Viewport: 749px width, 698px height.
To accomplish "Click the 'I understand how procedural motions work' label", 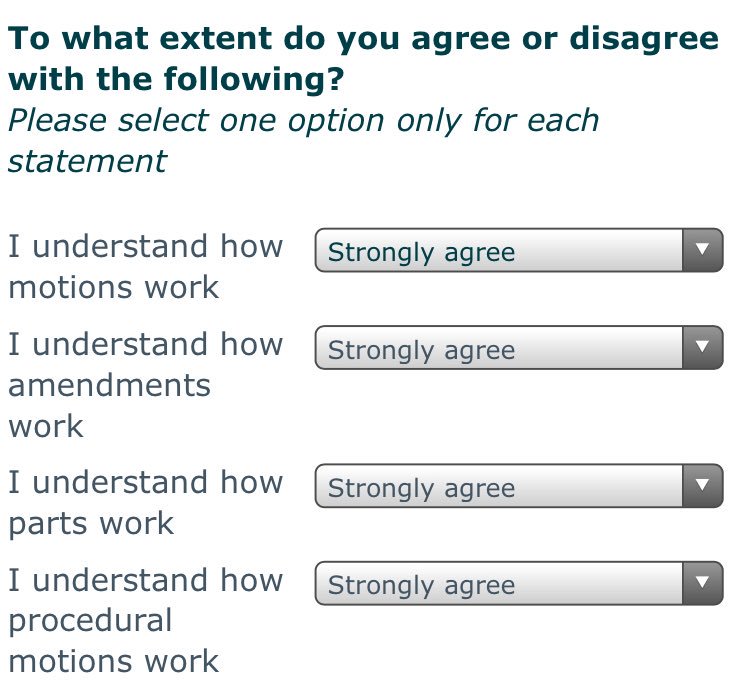I will pos(146,621).
